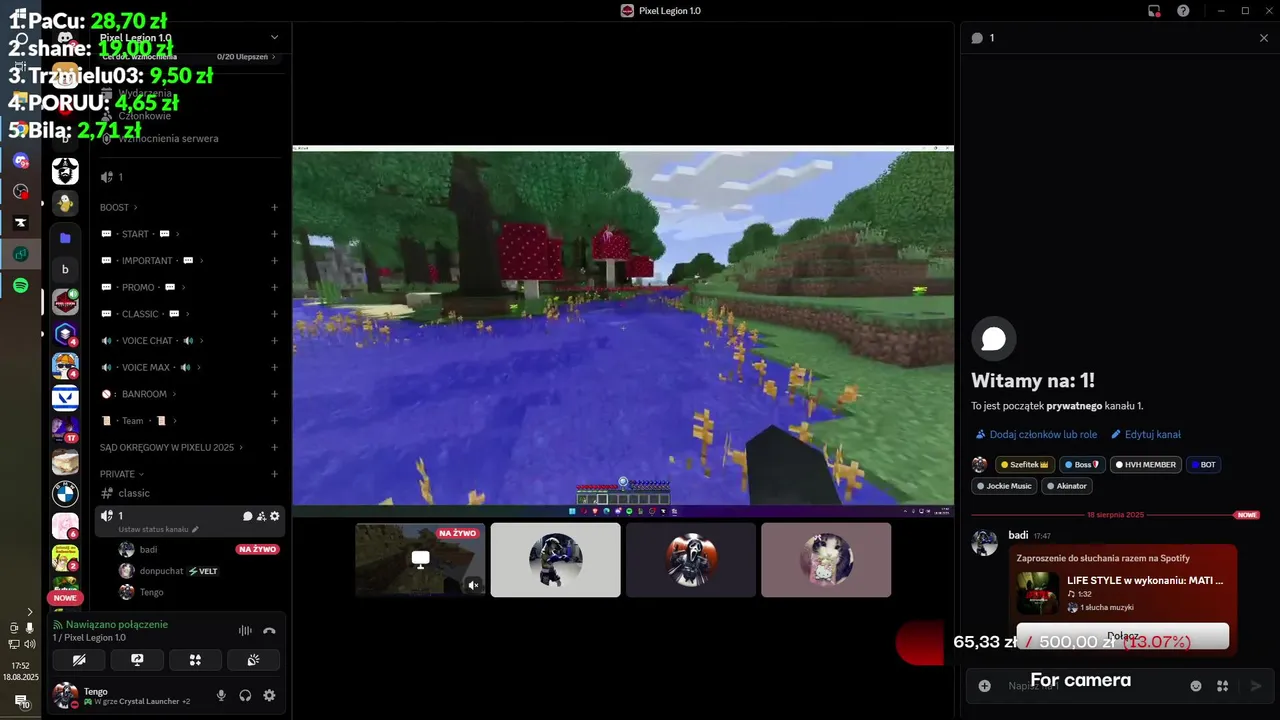Open the Windows notification center icon
Image resolution: width=1280 pixels, height=720 pixels.
tap(21, 701)
